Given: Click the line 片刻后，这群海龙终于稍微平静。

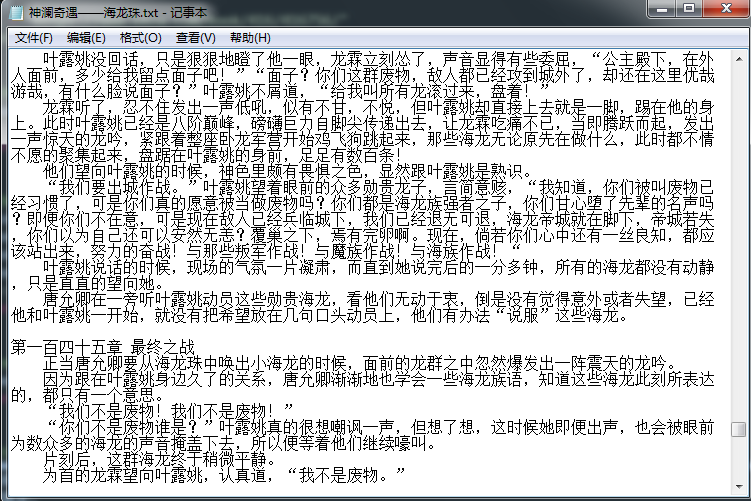Looking at the screenshot, I should (x=159, y=459).
